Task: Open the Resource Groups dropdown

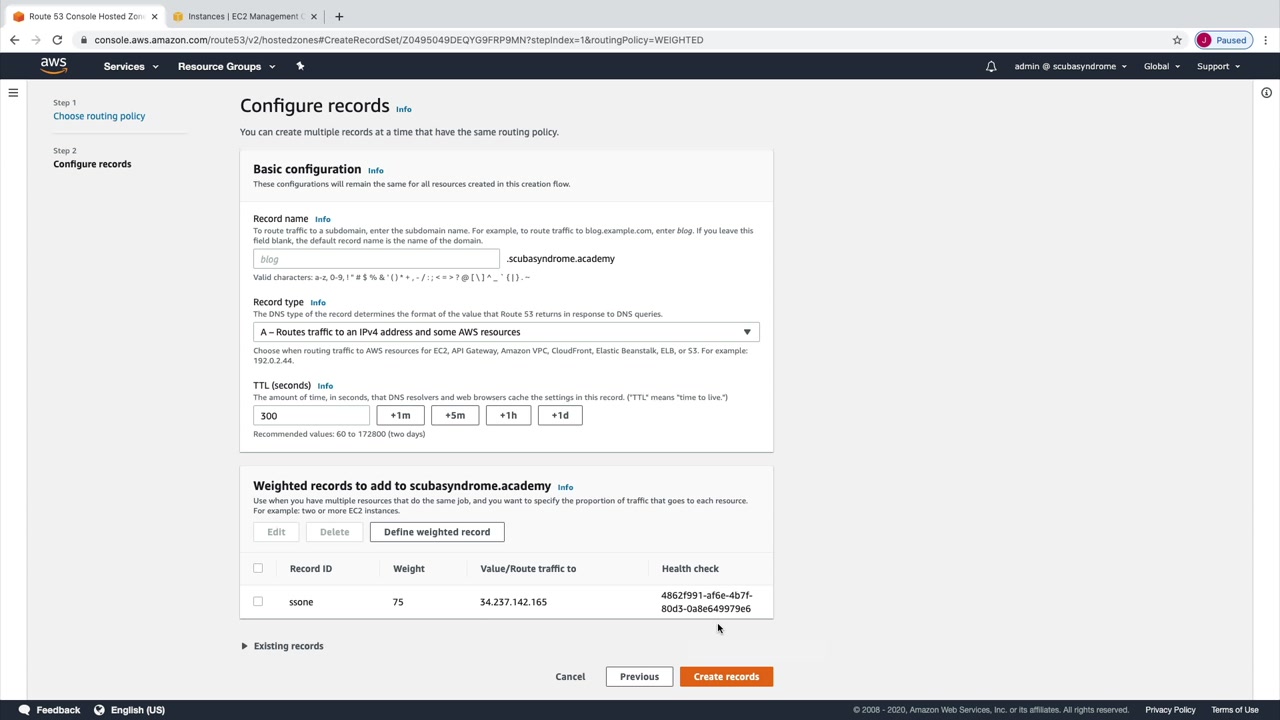Action: [x=226, y=66]
